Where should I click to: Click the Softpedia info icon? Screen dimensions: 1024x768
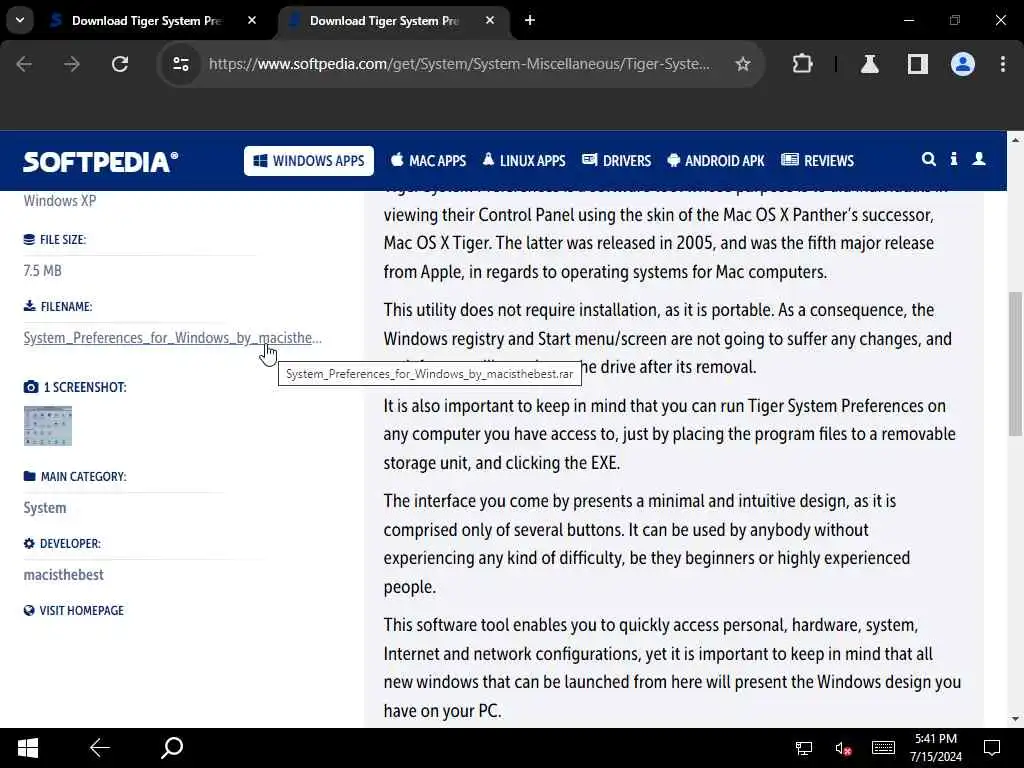point(953,159)
